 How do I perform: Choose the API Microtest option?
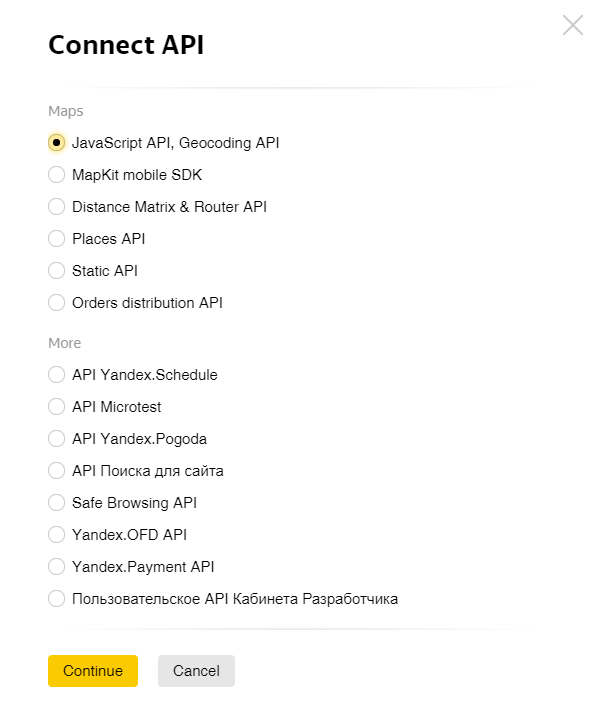pyautogui.click(x=56, y=407)
